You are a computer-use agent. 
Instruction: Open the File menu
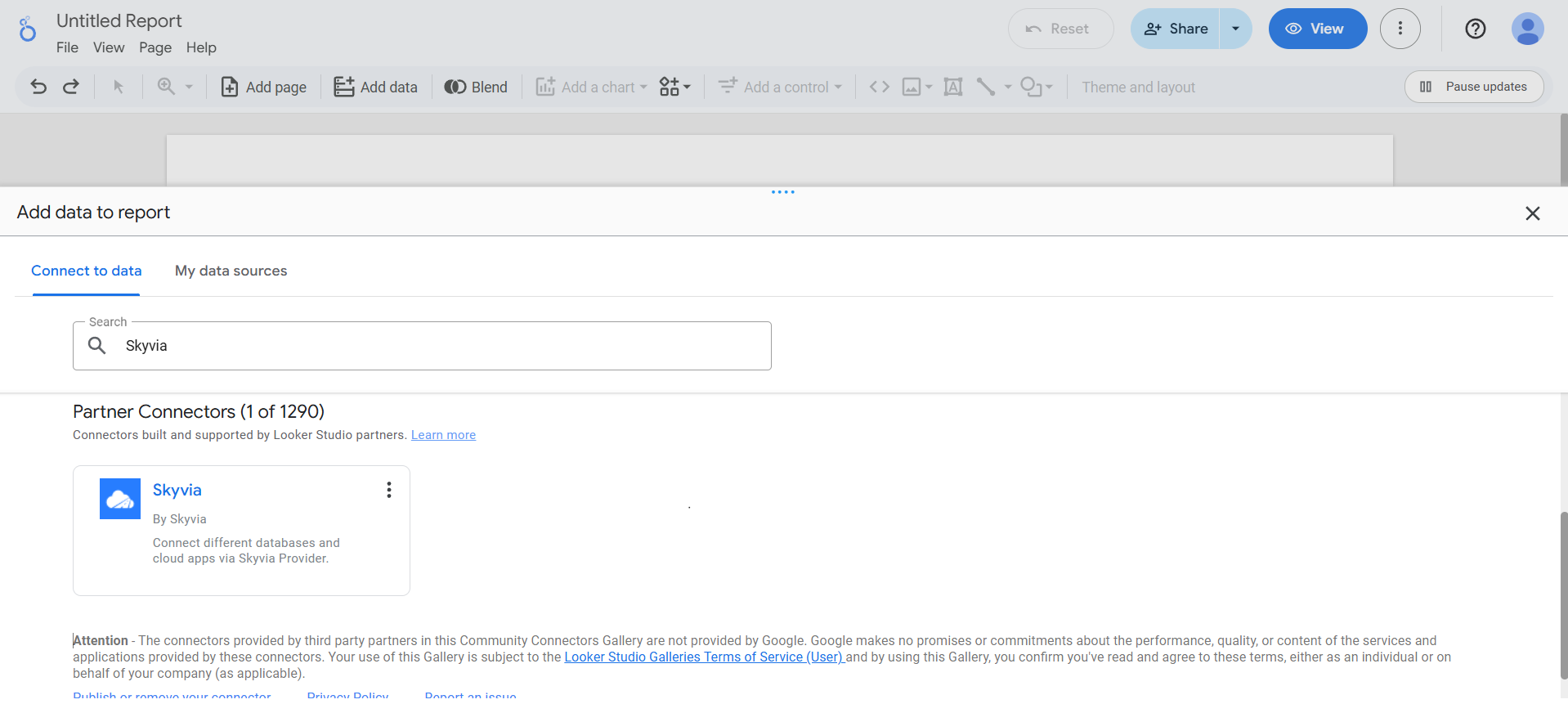[x=67, y=47]
